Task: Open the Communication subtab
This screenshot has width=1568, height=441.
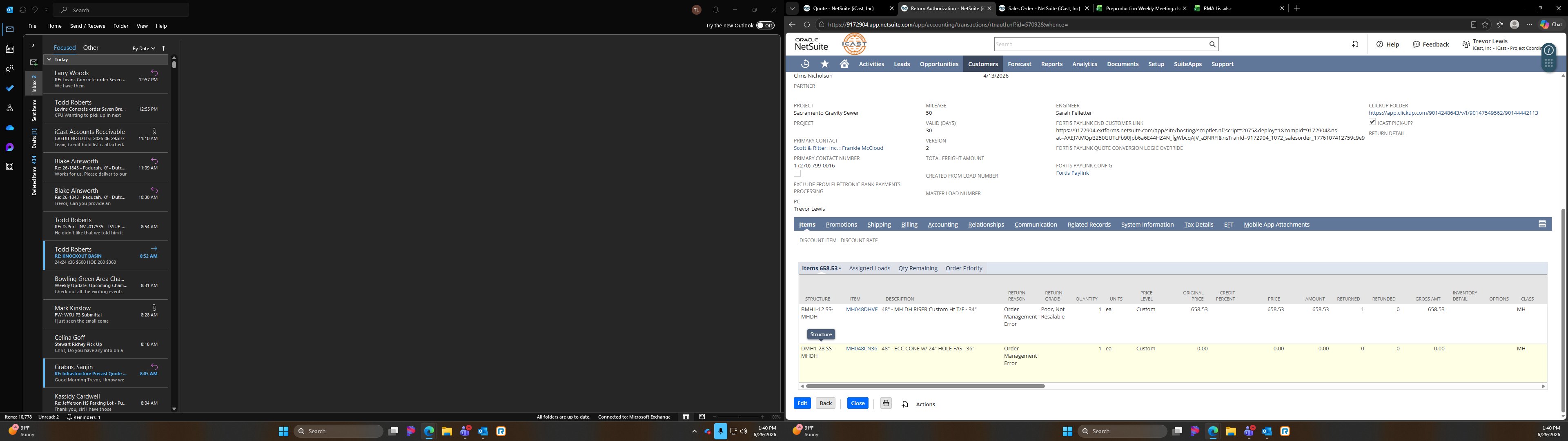Action: click(x=1036, y=225)
